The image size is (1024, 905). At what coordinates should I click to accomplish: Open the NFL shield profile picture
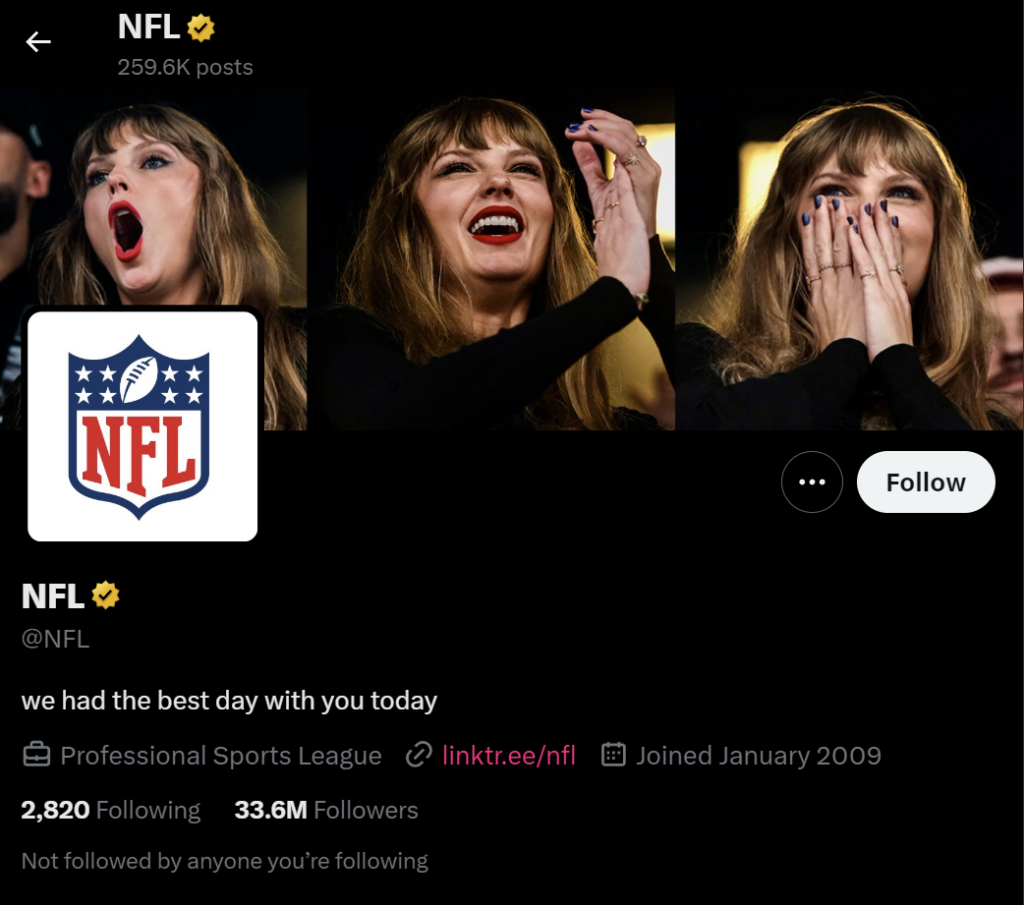click(x=142, y=426)
